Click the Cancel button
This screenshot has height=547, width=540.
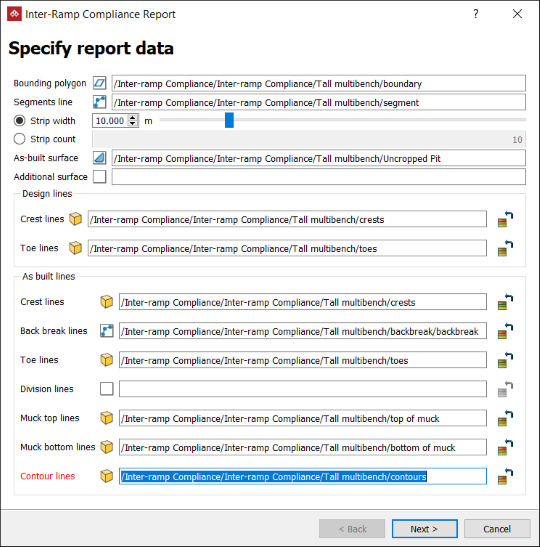(497, 529)
